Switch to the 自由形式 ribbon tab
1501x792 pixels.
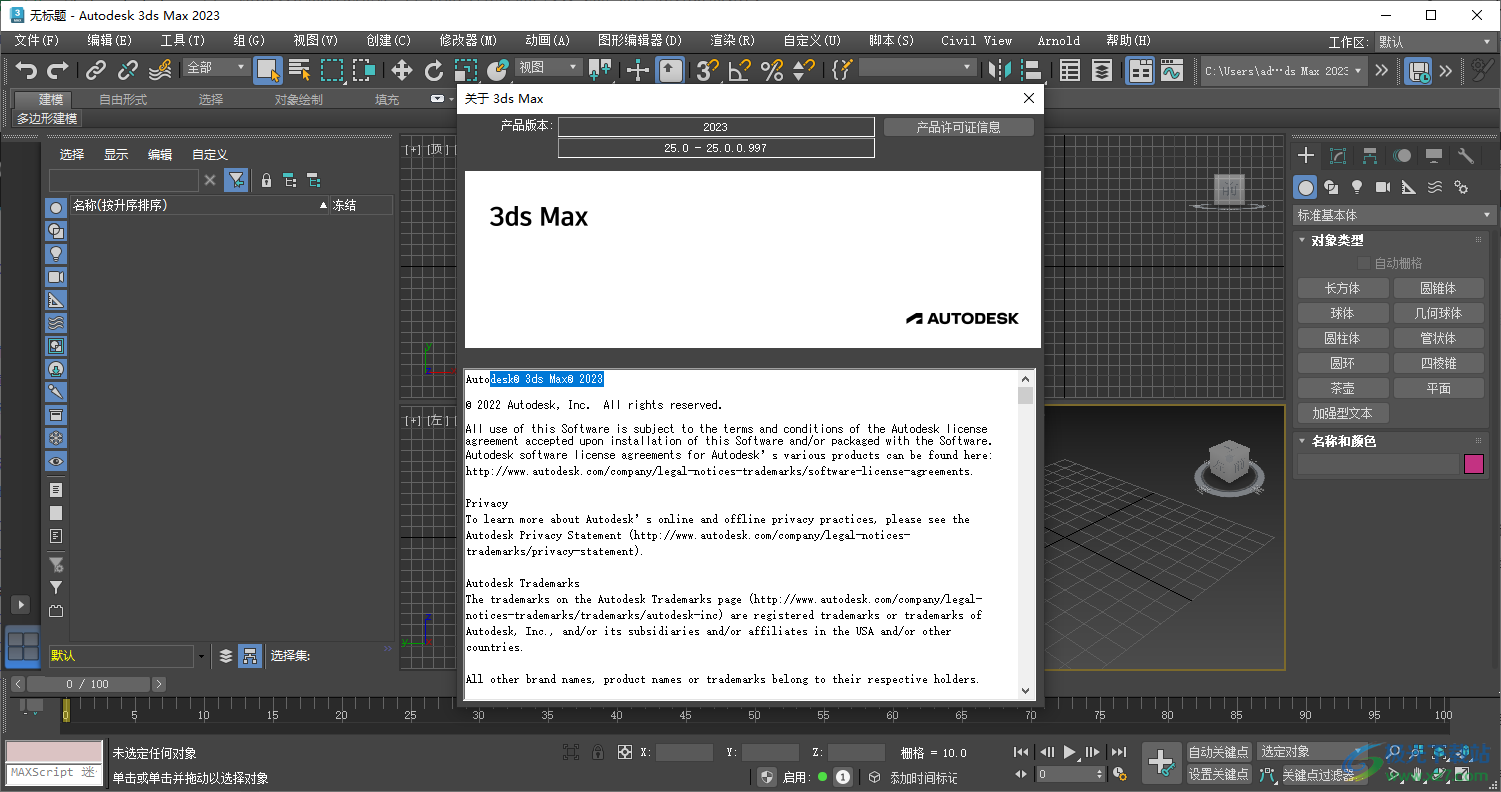pyautogui.click(x=123, y=99)
